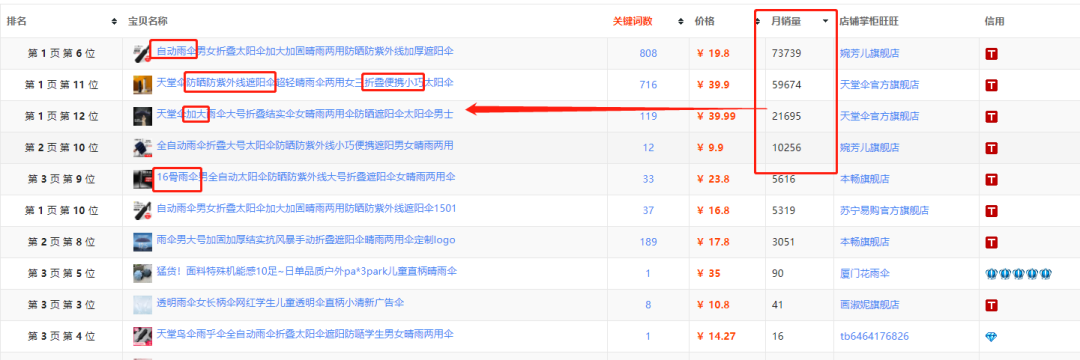Image resolution: width=1080 pixels, height=360 pixels.
Task: Select the price ¥ 14.27
Action: click(x=716, y=336)
